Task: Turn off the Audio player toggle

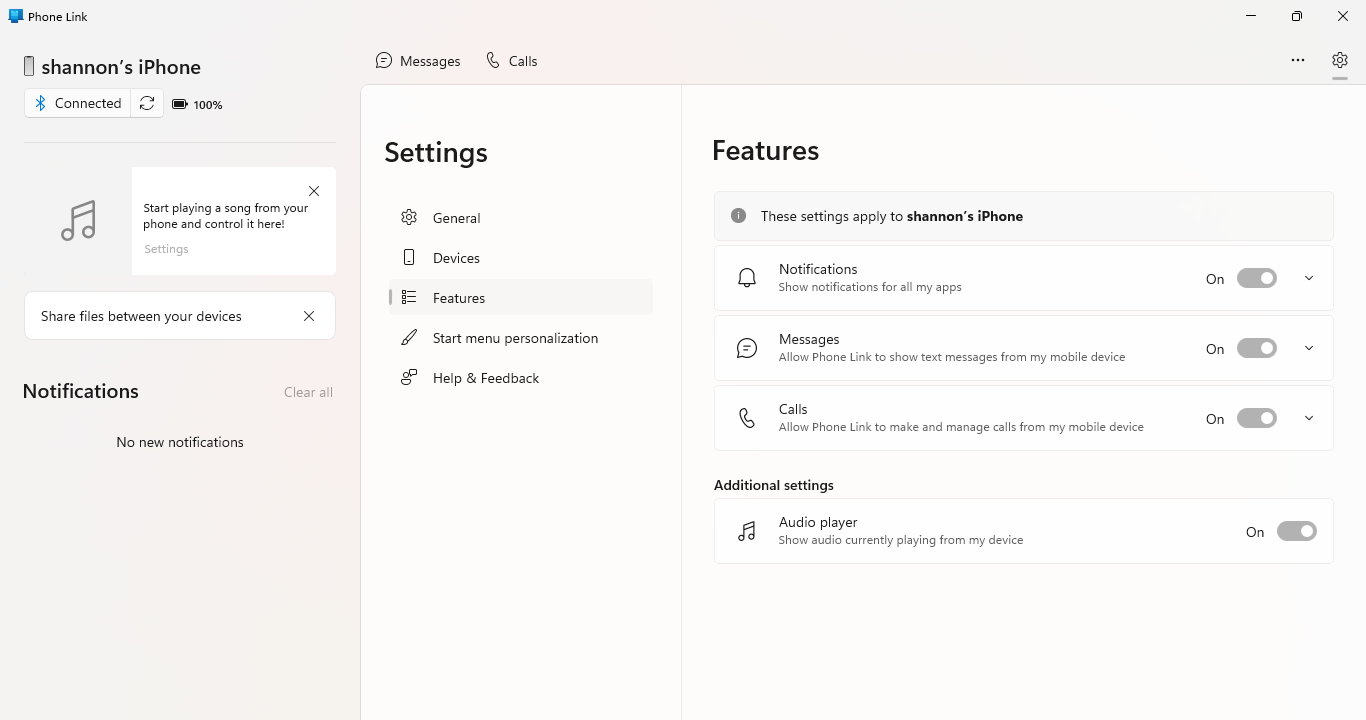Action: pos(1297,531)
